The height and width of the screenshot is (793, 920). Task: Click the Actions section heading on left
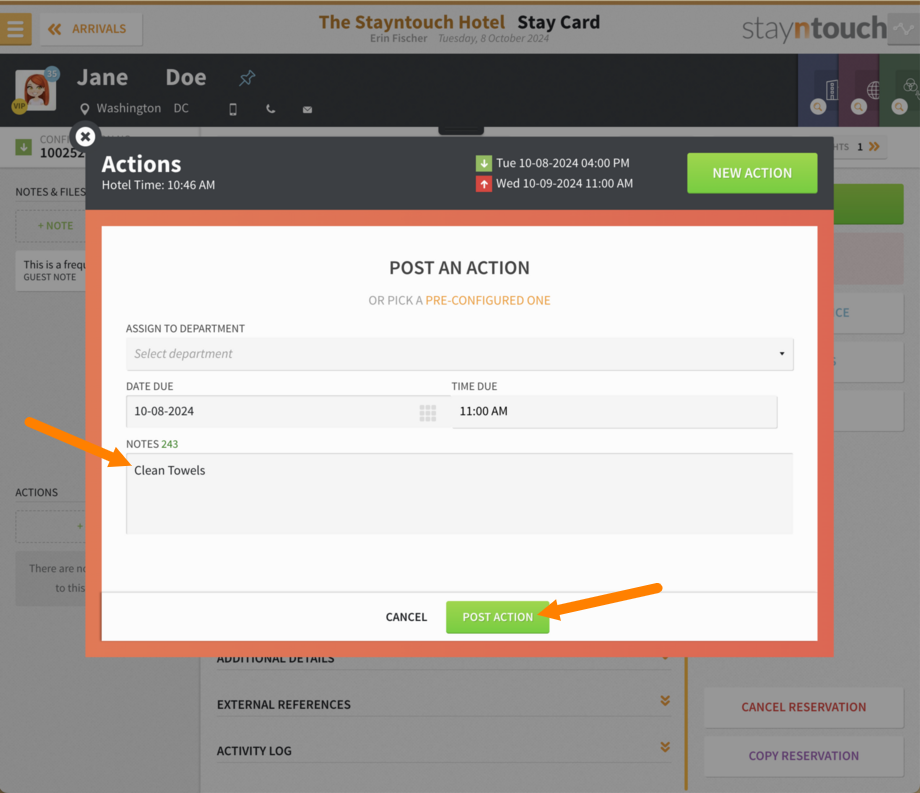36,492
